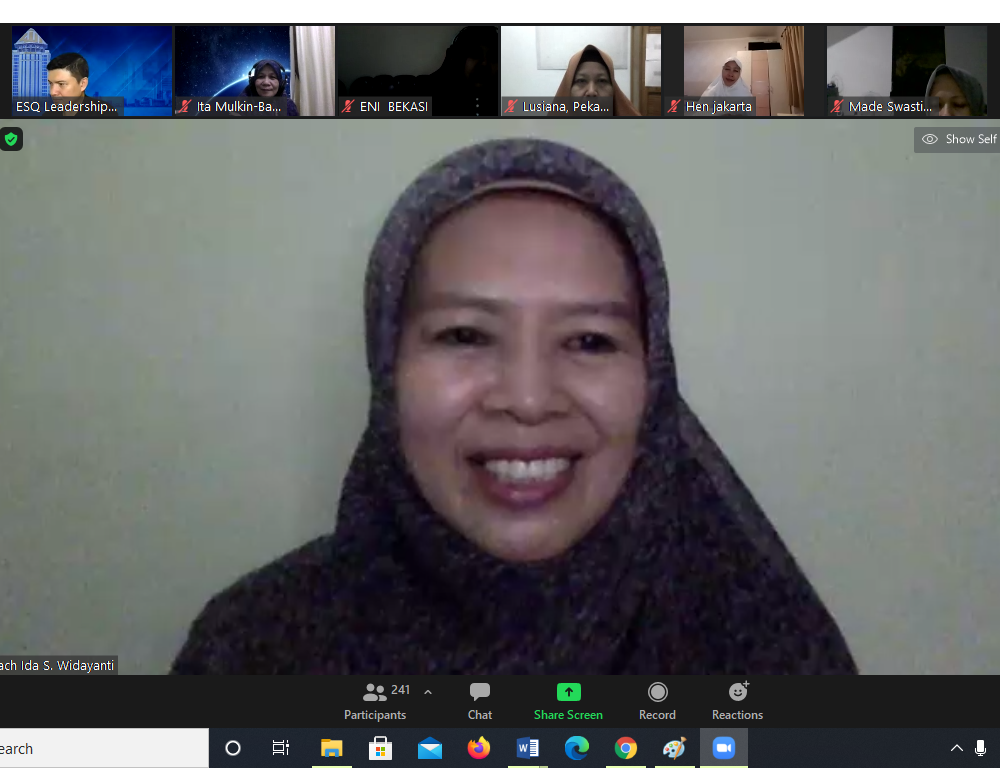This screenshot has height=768, width=1000.
Task: Click the Ida S. Widayanti name label
Action: point(58,665)
